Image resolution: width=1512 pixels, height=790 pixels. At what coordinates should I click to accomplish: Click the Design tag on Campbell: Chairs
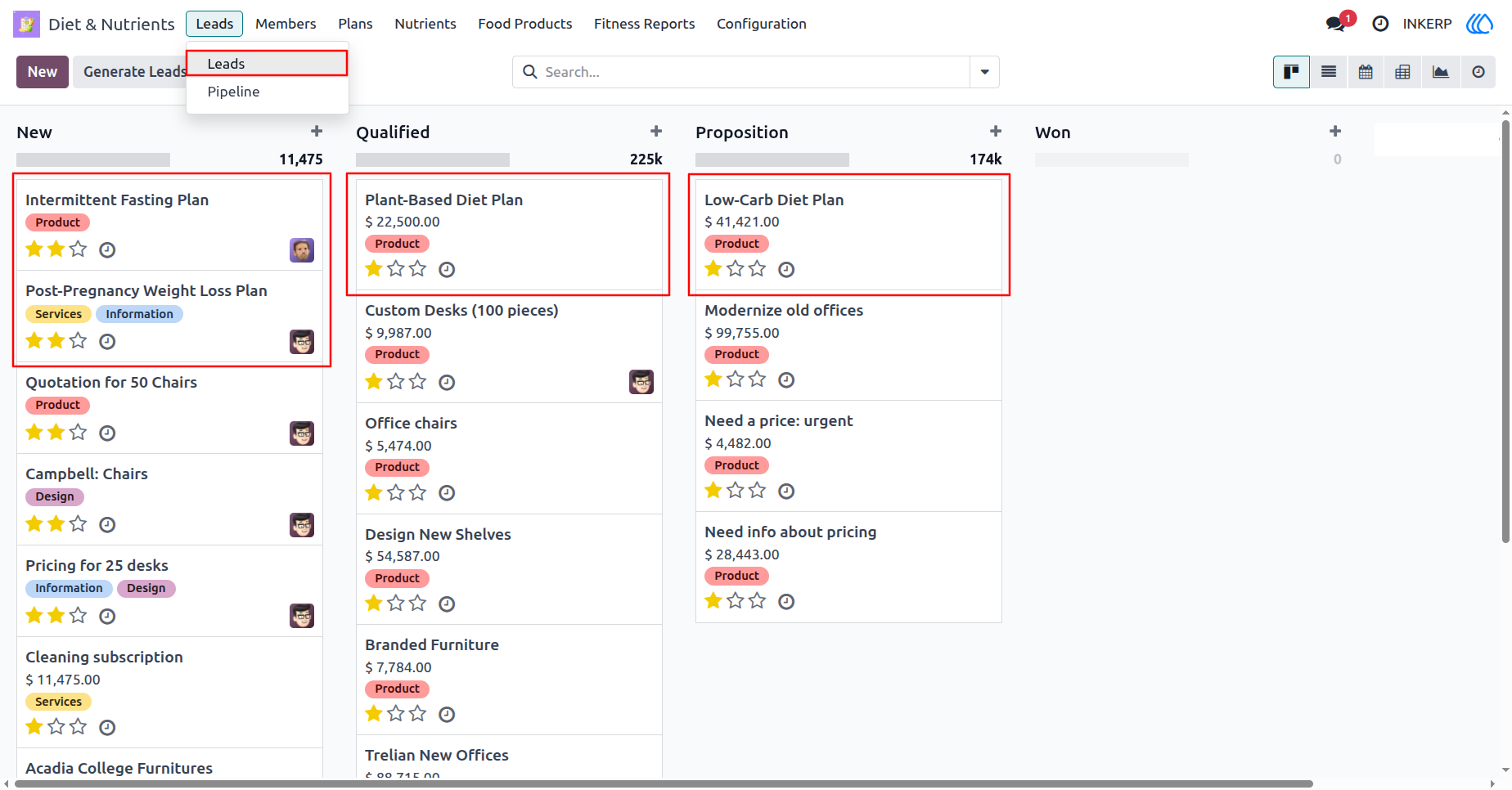(55, 496)
